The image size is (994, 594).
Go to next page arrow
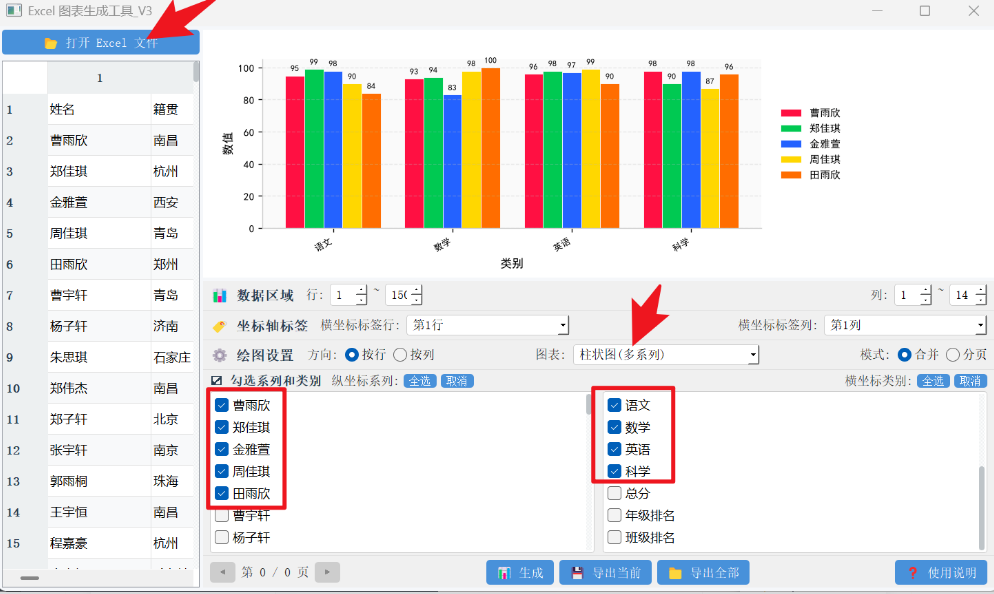click(x=327, y=572)
